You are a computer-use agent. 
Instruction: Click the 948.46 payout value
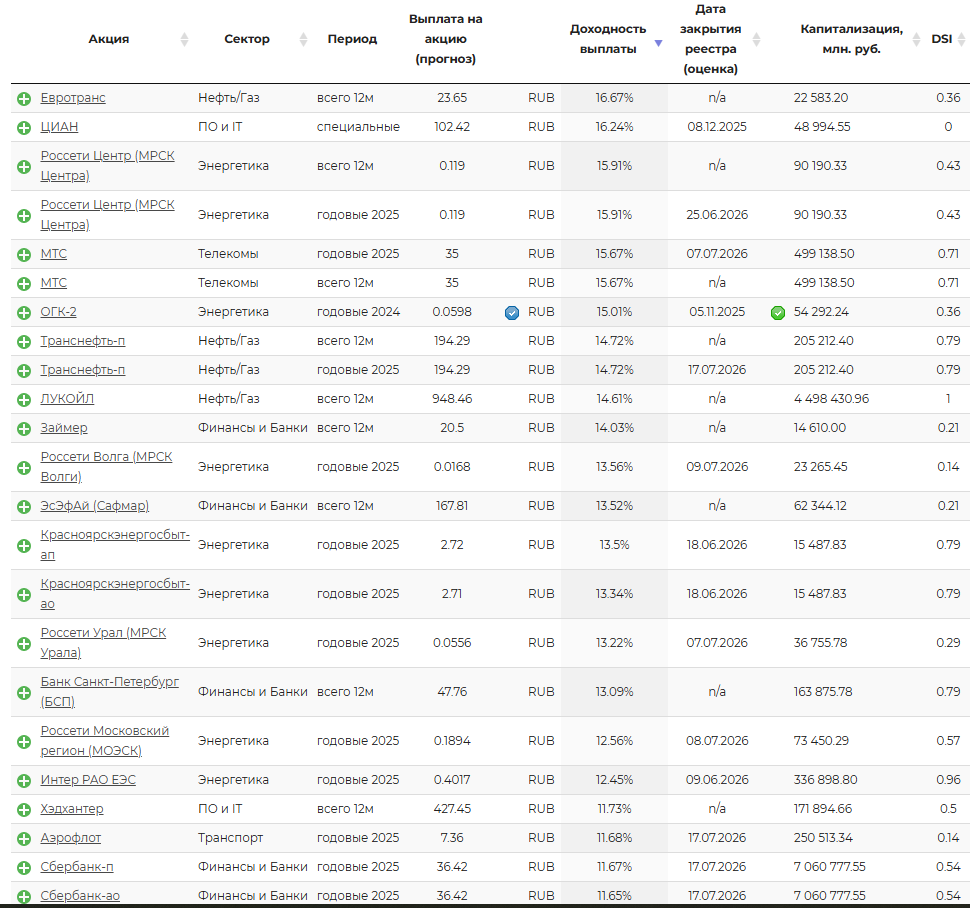(x=452, y=399)
